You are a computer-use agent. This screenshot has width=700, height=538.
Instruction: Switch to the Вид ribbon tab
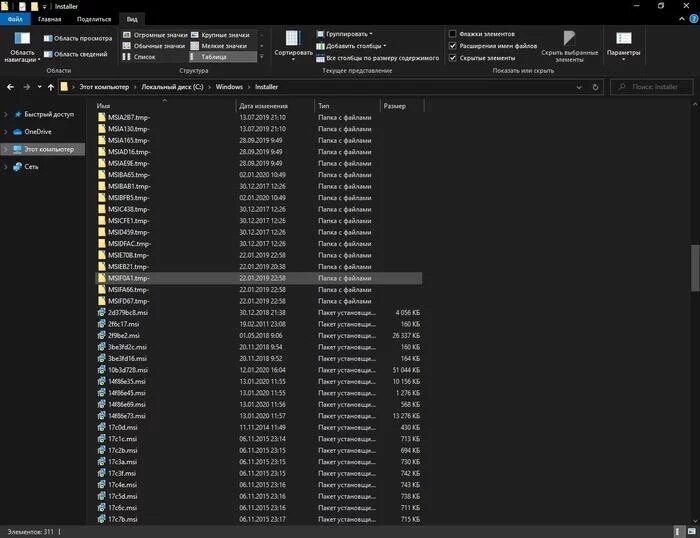point(132,19)
